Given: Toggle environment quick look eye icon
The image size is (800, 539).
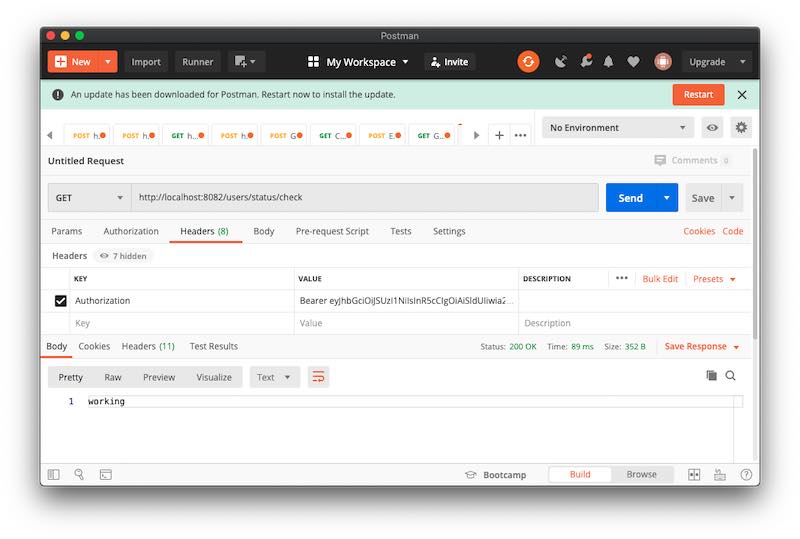Looking at the screenshot, I should 712,127.
